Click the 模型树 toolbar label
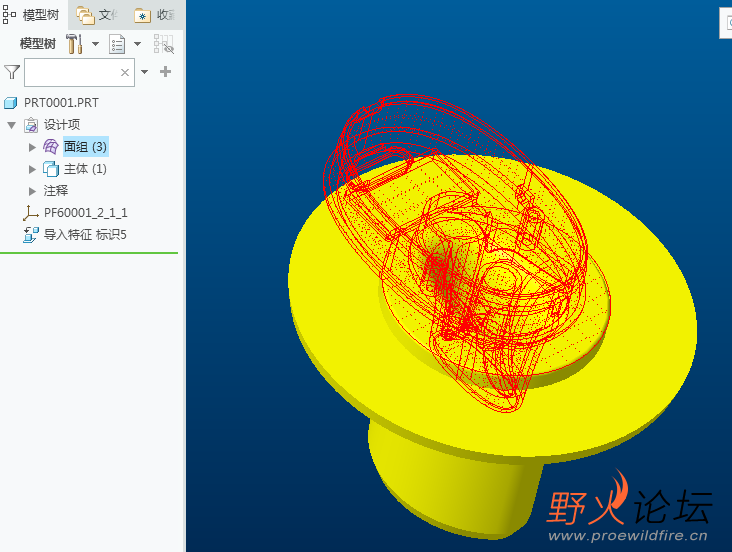 coord(38,44)
